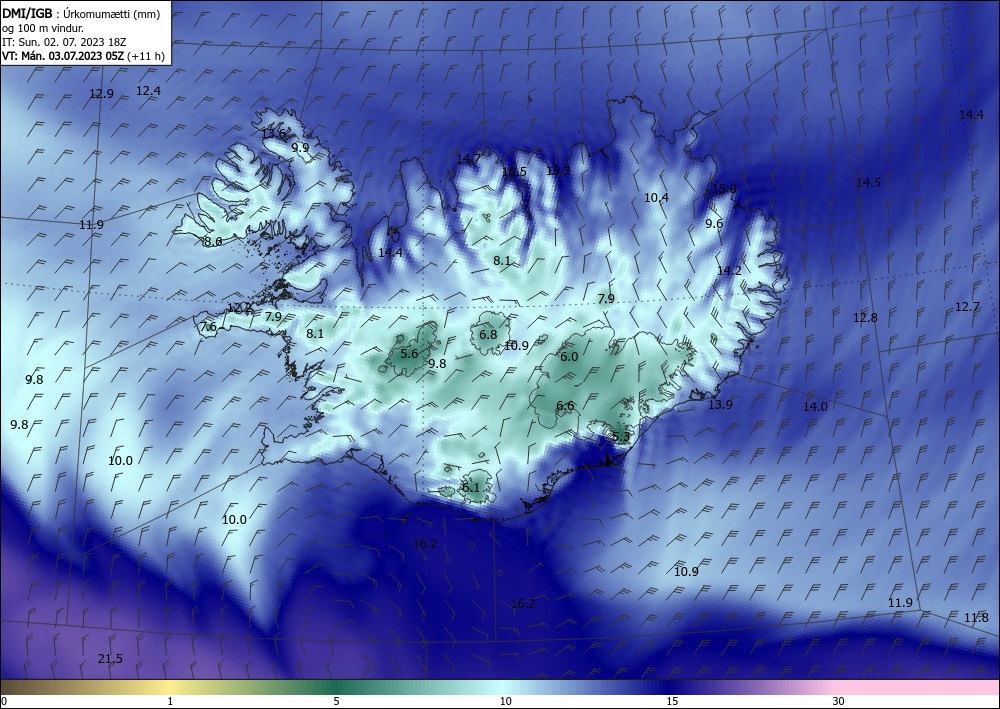Click the 12.8 value label
This screenshot has width=1000, height=709.
865,318
